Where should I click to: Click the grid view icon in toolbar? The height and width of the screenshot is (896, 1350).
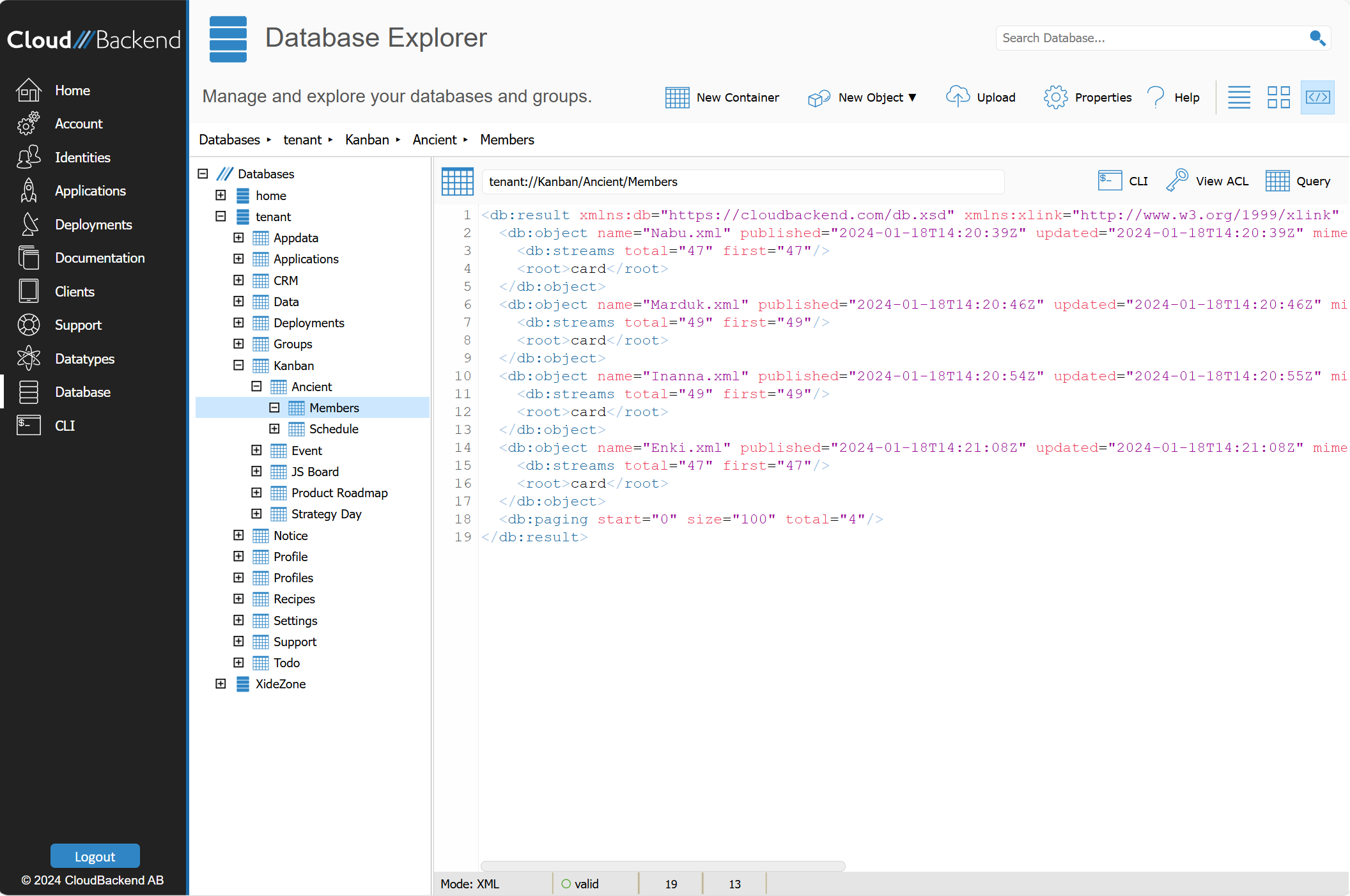tap(1278, 97)
